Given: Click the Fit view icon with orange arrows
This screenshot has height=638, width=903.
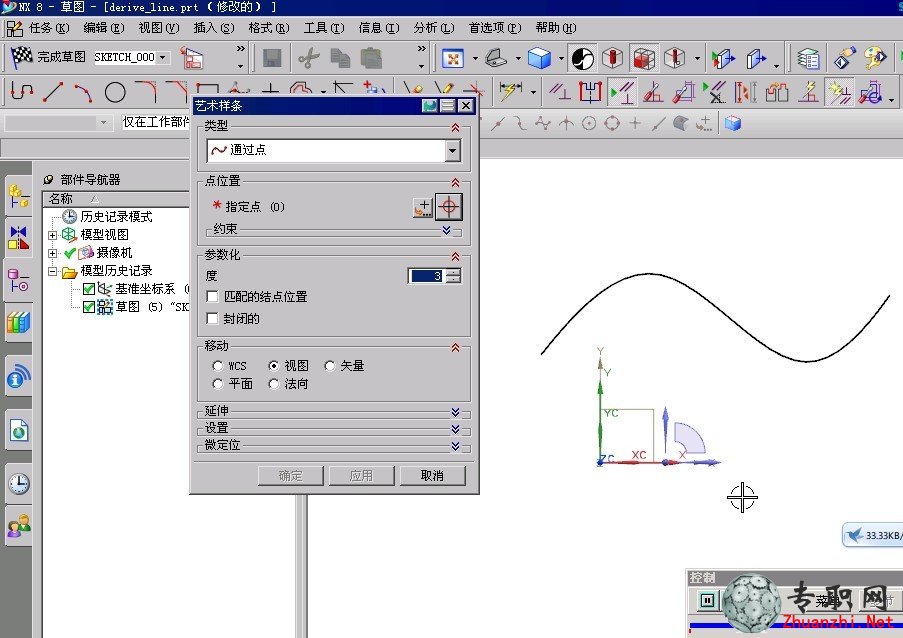Looking at the screenshot, I should pos(453,58).
